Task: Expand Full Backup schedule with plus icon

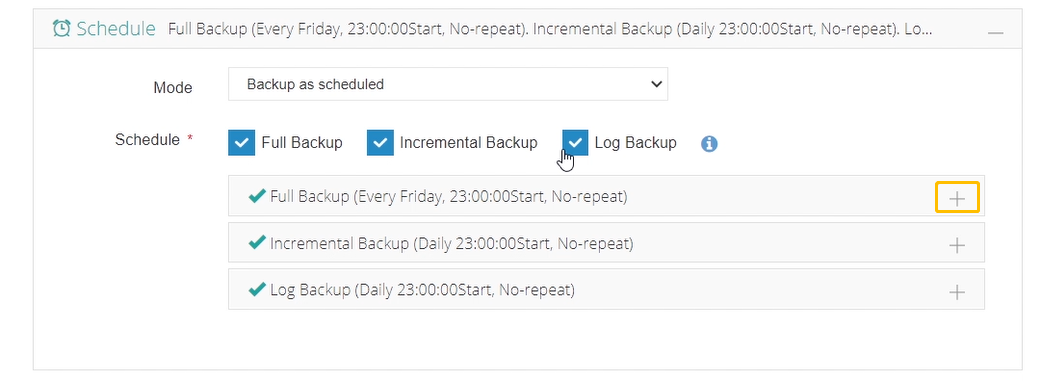Action: pyautogui.click(x=957, y=198)
